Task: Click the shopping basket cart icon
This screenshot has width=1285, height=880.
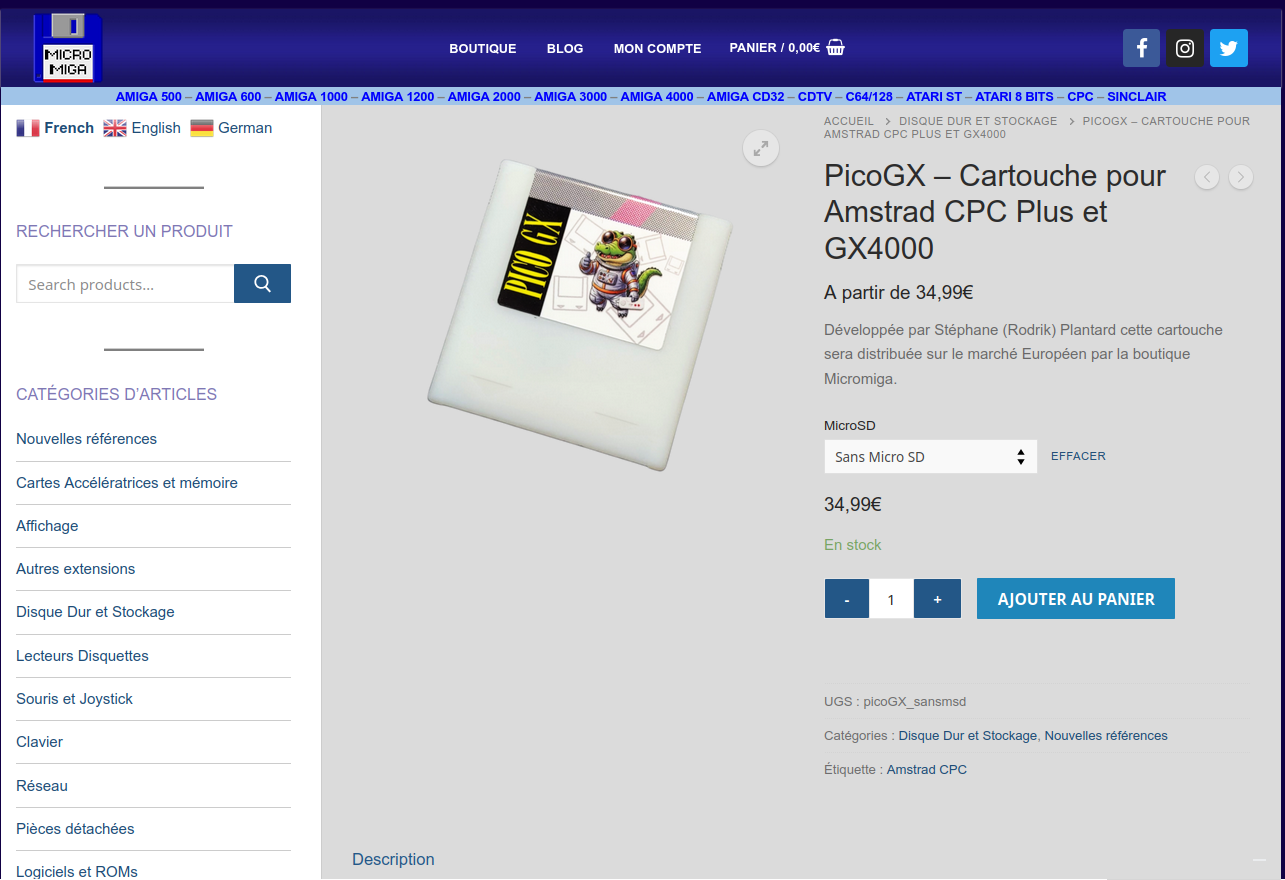Action: (x=836, y=47)
